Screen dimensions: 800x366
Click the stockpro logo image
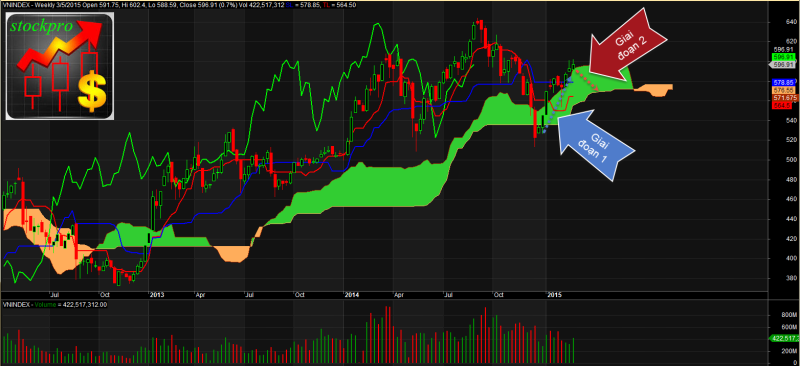(60, 66)
